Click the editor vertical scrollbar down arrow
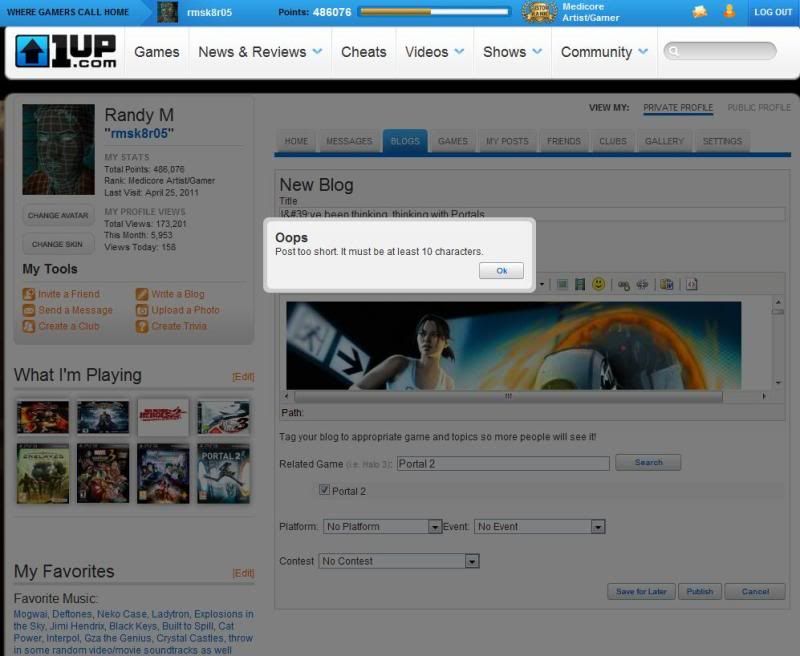Screen dimensions: 800x656 pyautogui.click(x=778, y=383)
